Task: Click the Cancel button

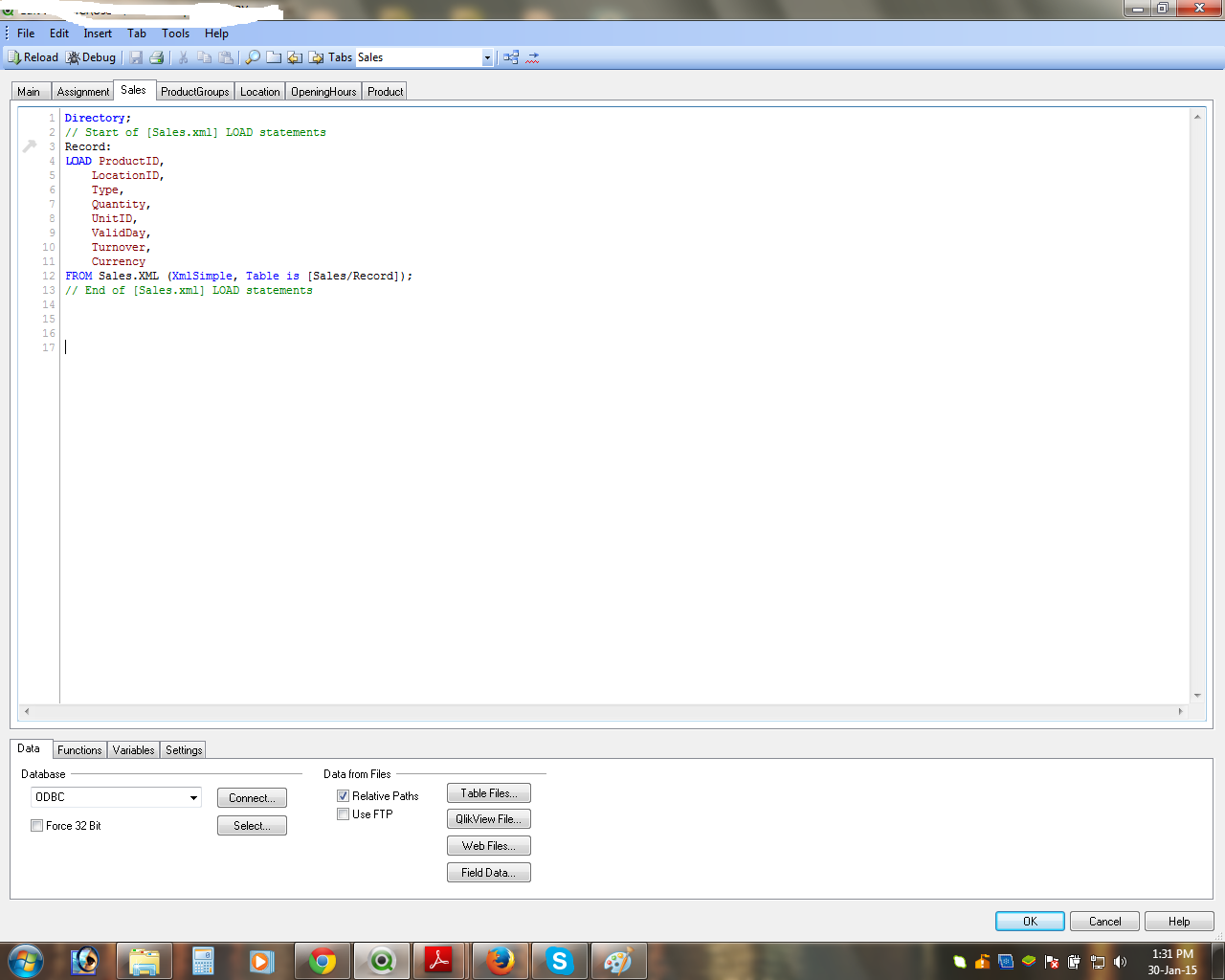Action: click(x=1104, y=922)
